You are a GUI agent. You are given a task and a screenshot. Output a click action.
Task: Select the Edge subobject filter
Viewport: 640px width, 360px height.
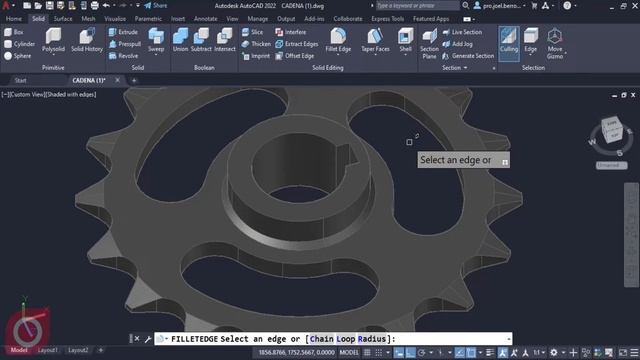[531, 40]
